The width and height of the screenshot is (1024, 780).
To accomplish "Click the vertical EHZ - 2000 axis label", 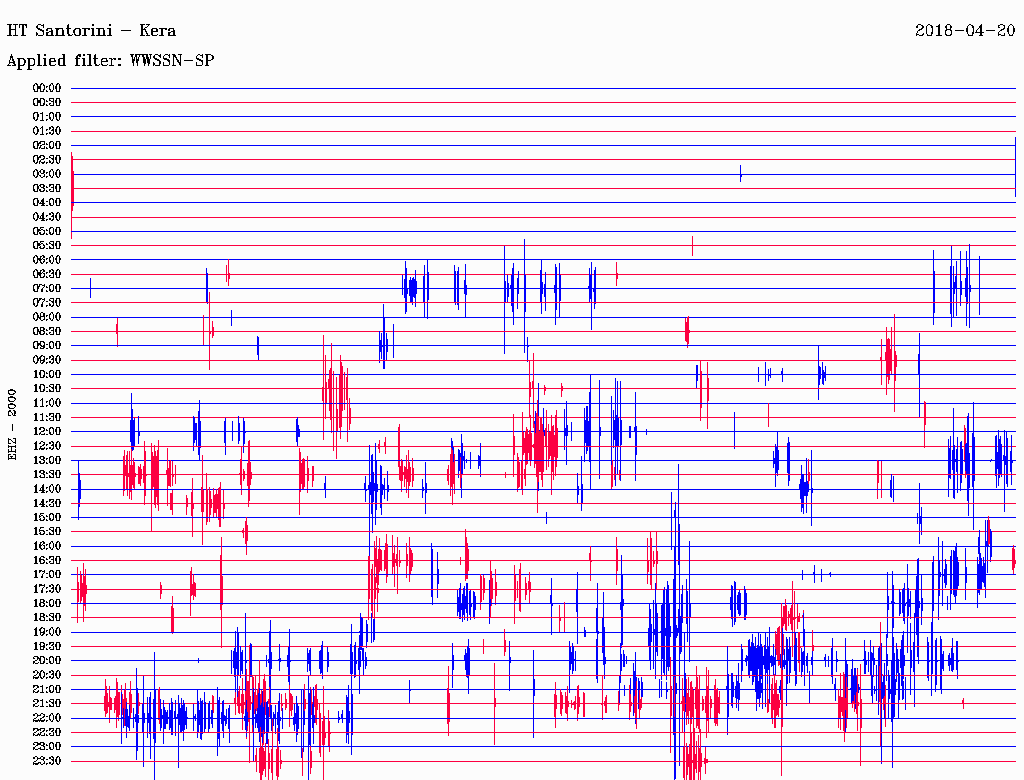I will (x=13, y=424).
